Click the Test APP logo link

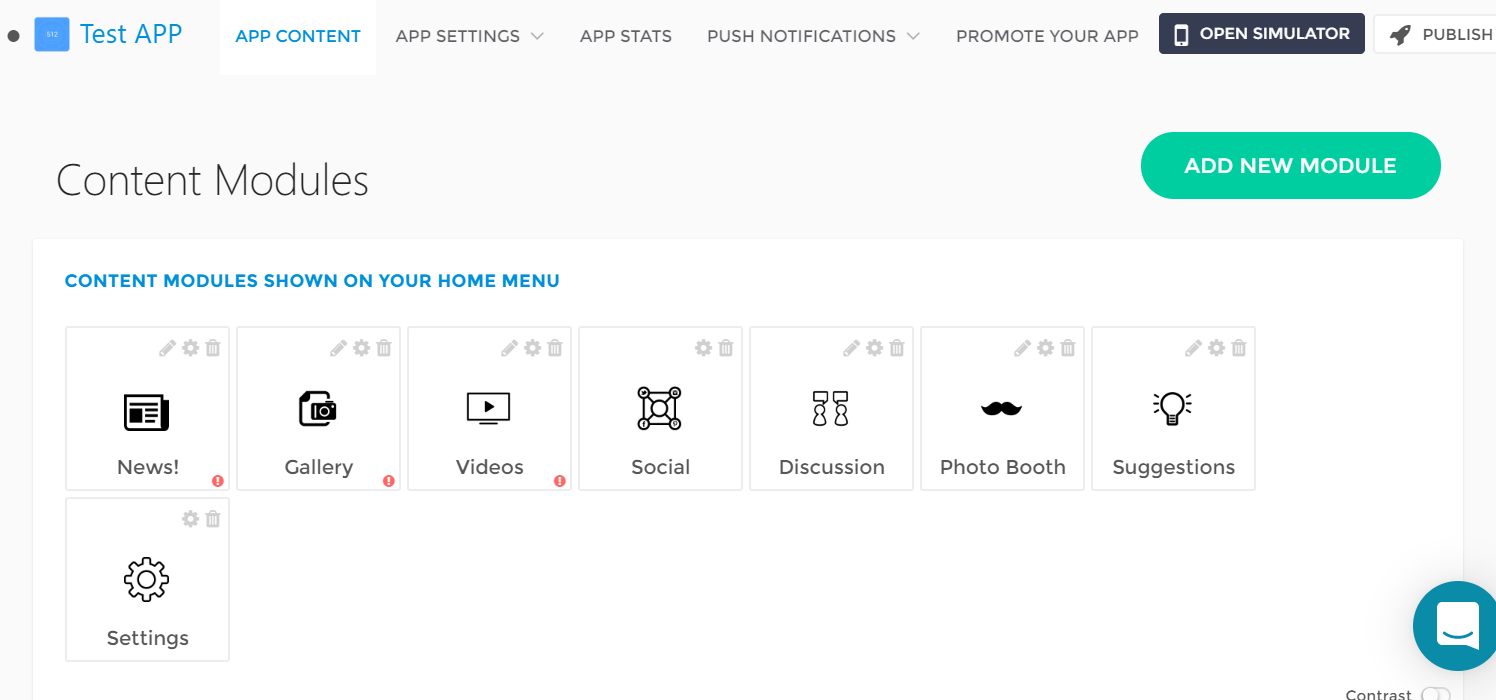coord(108,34)
